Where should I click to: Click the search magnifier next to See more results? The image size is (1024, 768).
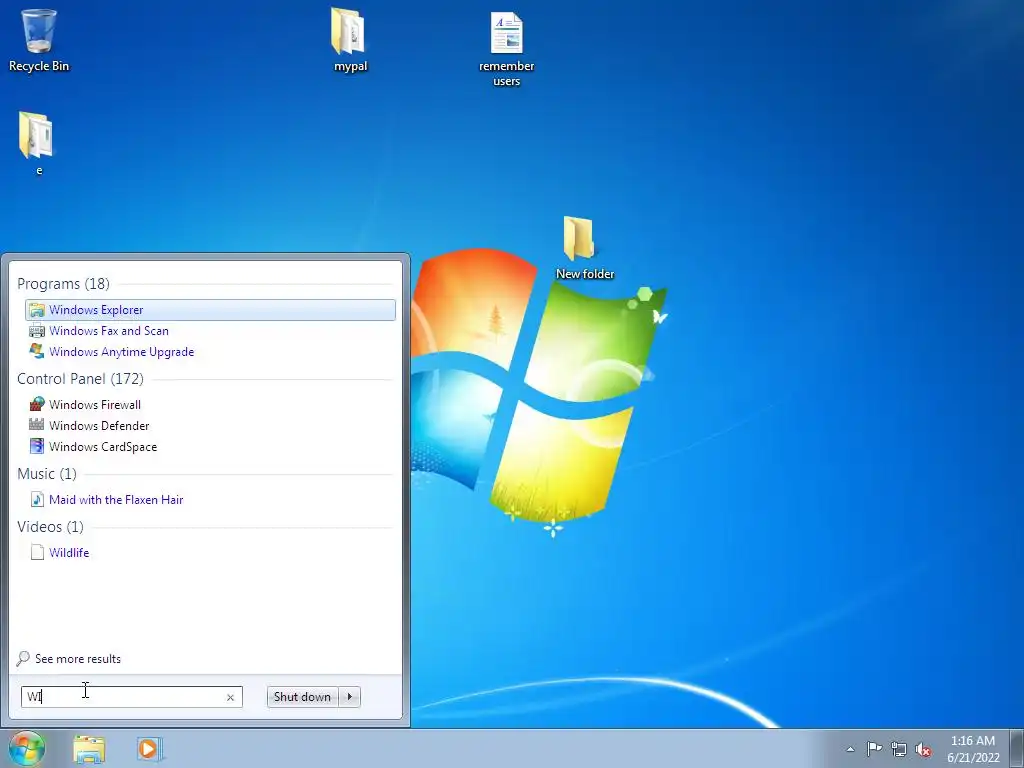(x=23, y=658)
